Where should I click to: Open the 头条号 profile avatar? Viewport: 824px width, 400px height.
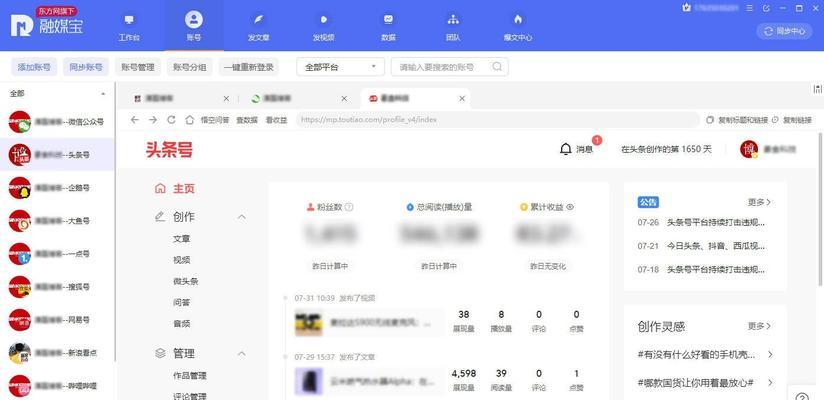click(749, 149)
